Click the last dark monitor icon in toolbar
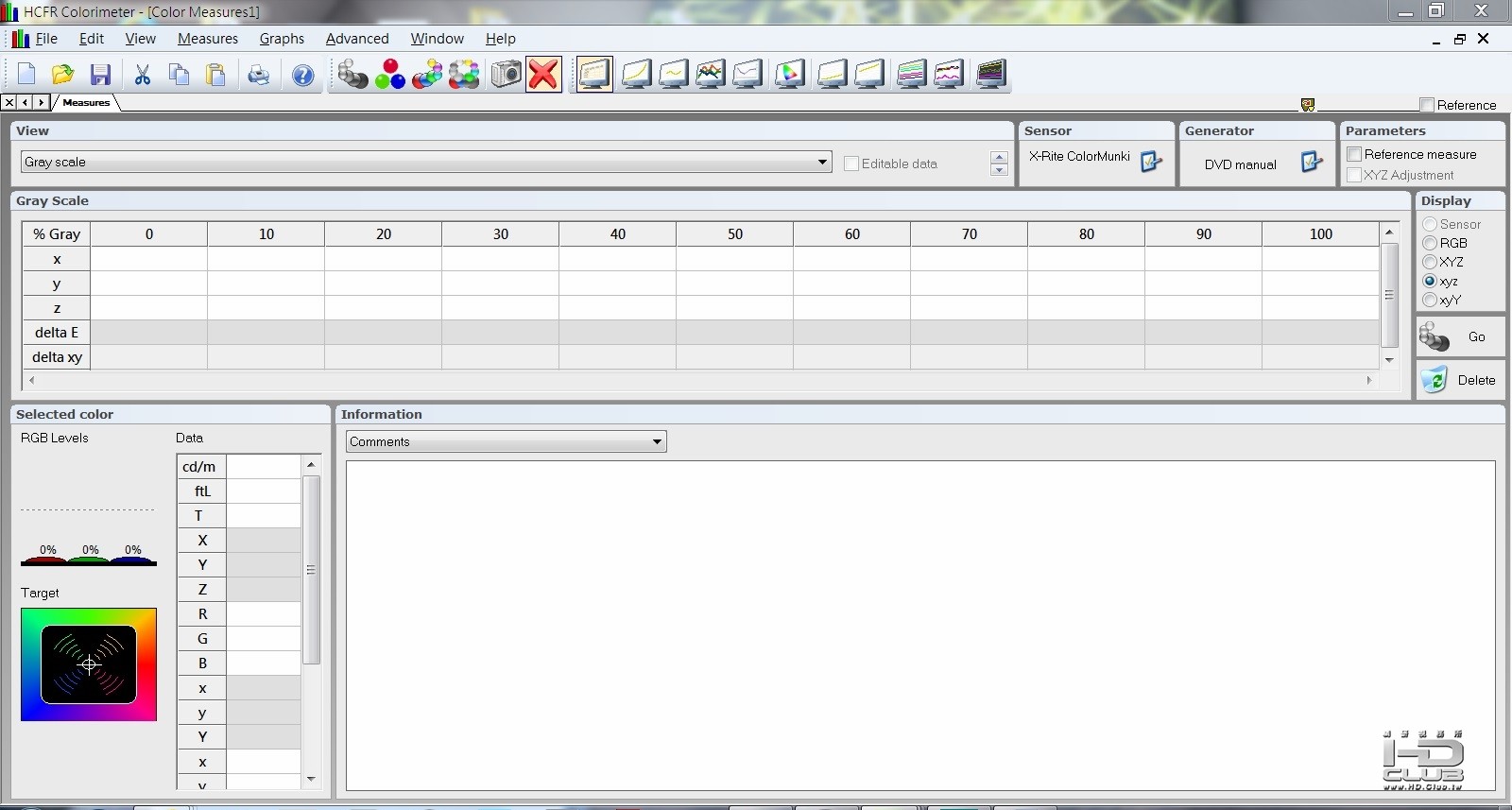This screenshot has height=810, width=1512. tap(991, 75)
